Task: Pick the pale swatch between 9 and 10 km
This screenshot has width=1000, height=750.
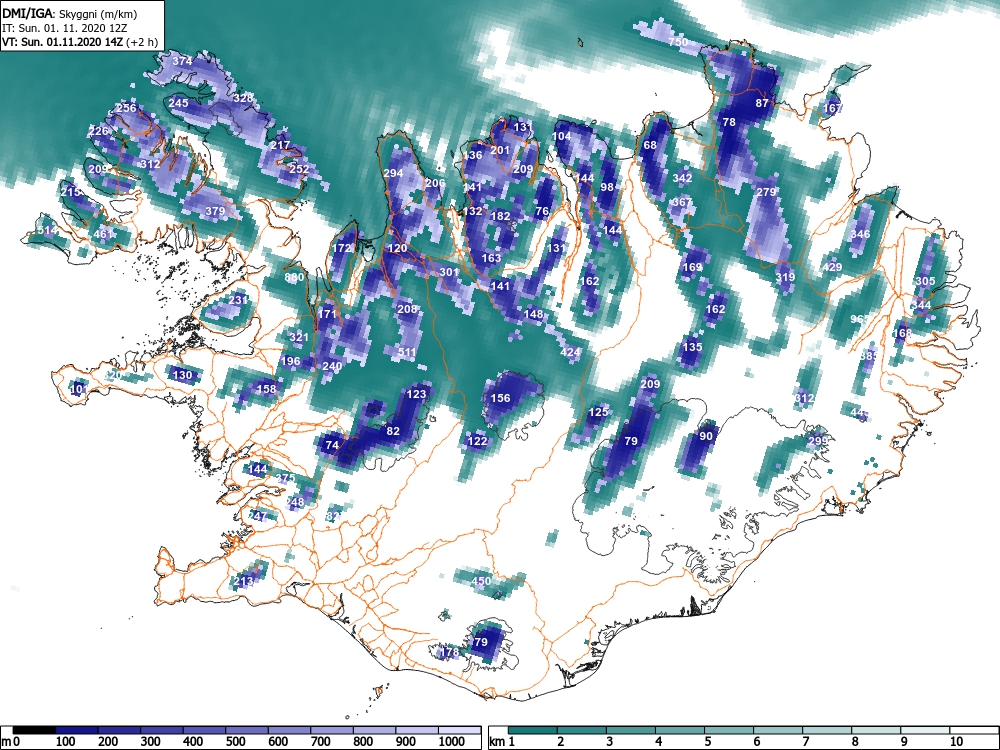Action: pyautogui.click(x=925, y=730)
